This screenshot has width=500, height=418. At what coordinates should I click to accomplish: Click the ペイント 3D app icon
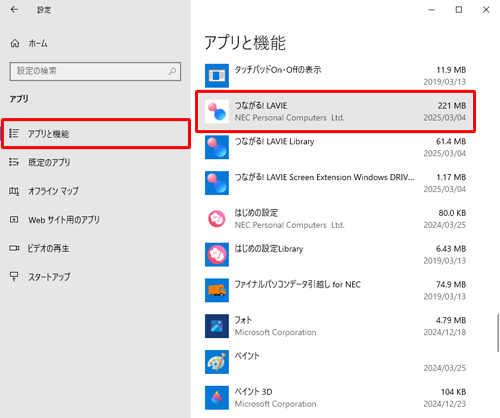point(217,398)
